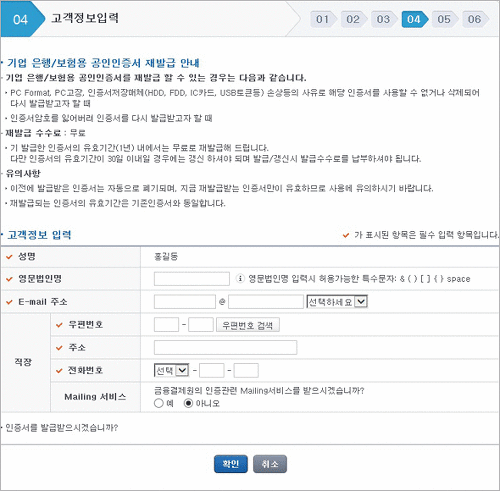Select step 01 in progress indicator
The image size is (500, 491).
323,19
